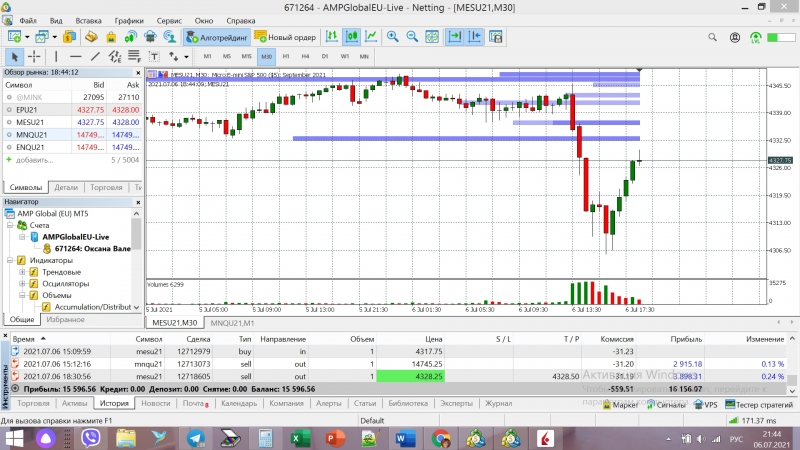Open the Торговля tab in toolbox
The height and width of the screenshot is (450, 800).
click(x=33, y=403)
